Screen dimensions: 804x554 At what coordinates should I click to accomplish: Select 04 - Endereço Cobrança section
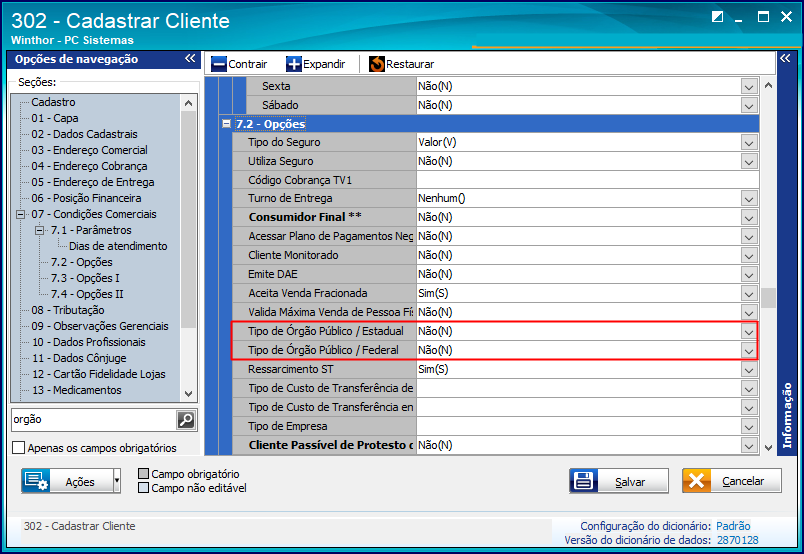[89, 166]
